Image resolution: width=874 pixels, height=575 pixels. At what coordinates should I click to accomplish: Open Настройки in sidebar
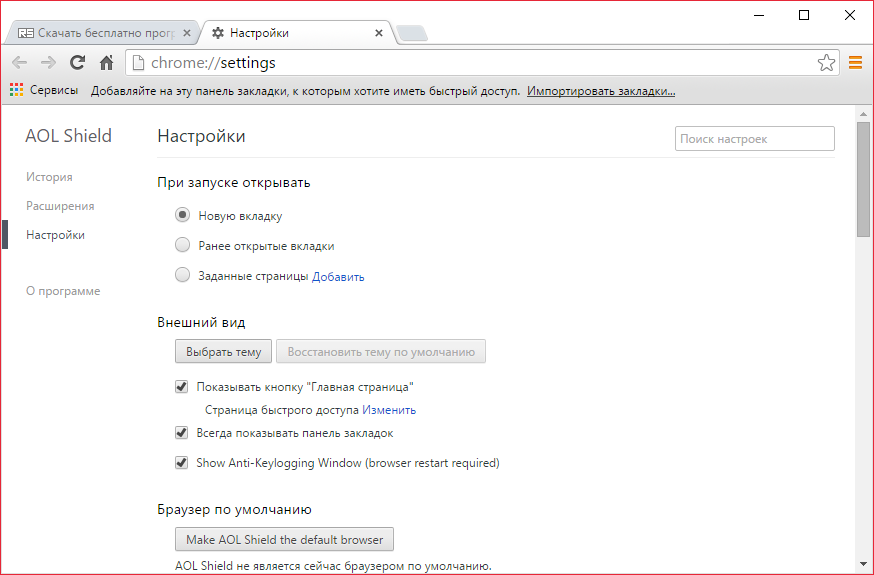55,235
